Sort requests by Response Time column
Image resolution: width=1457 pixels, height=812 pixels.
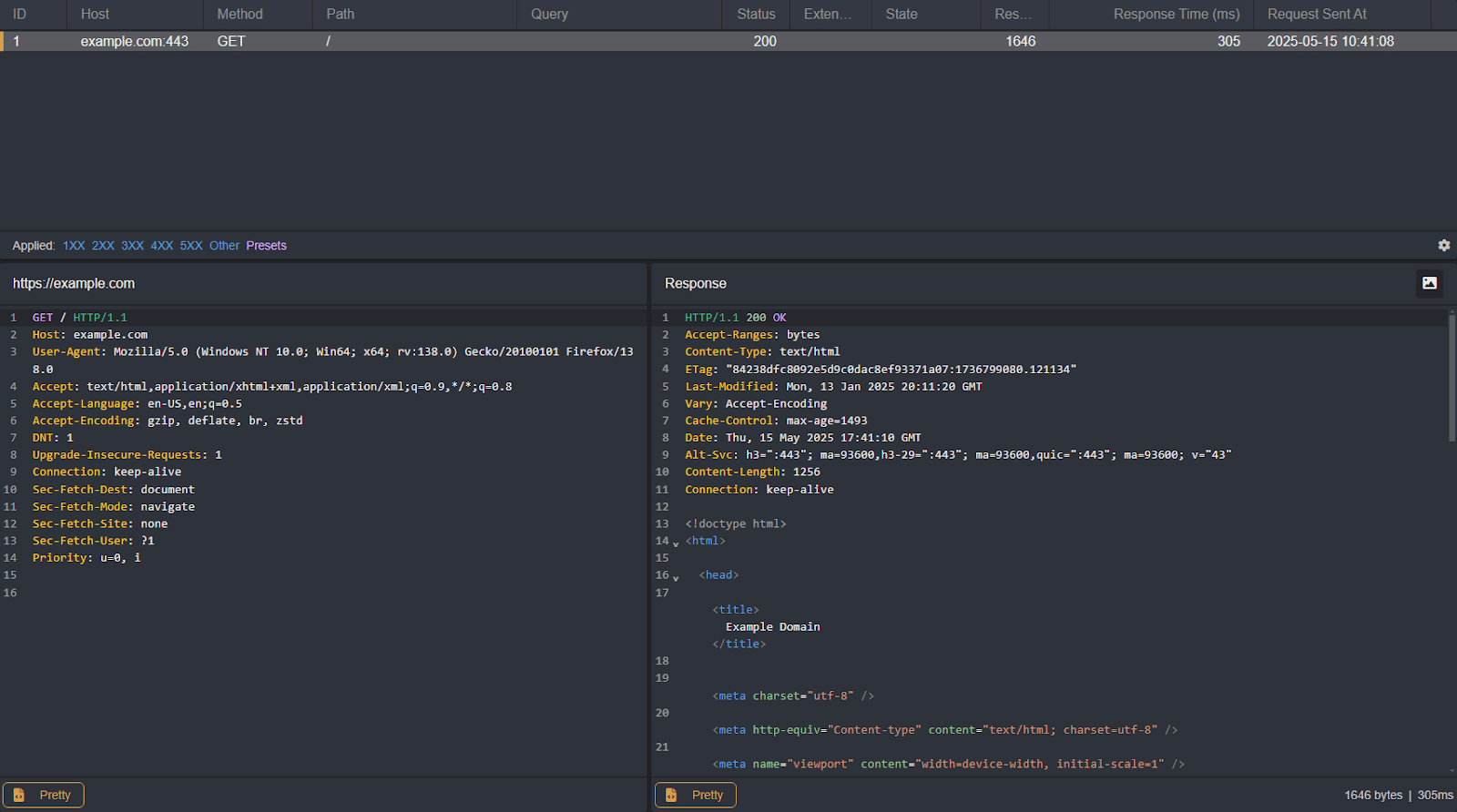tap(1177, 15)
